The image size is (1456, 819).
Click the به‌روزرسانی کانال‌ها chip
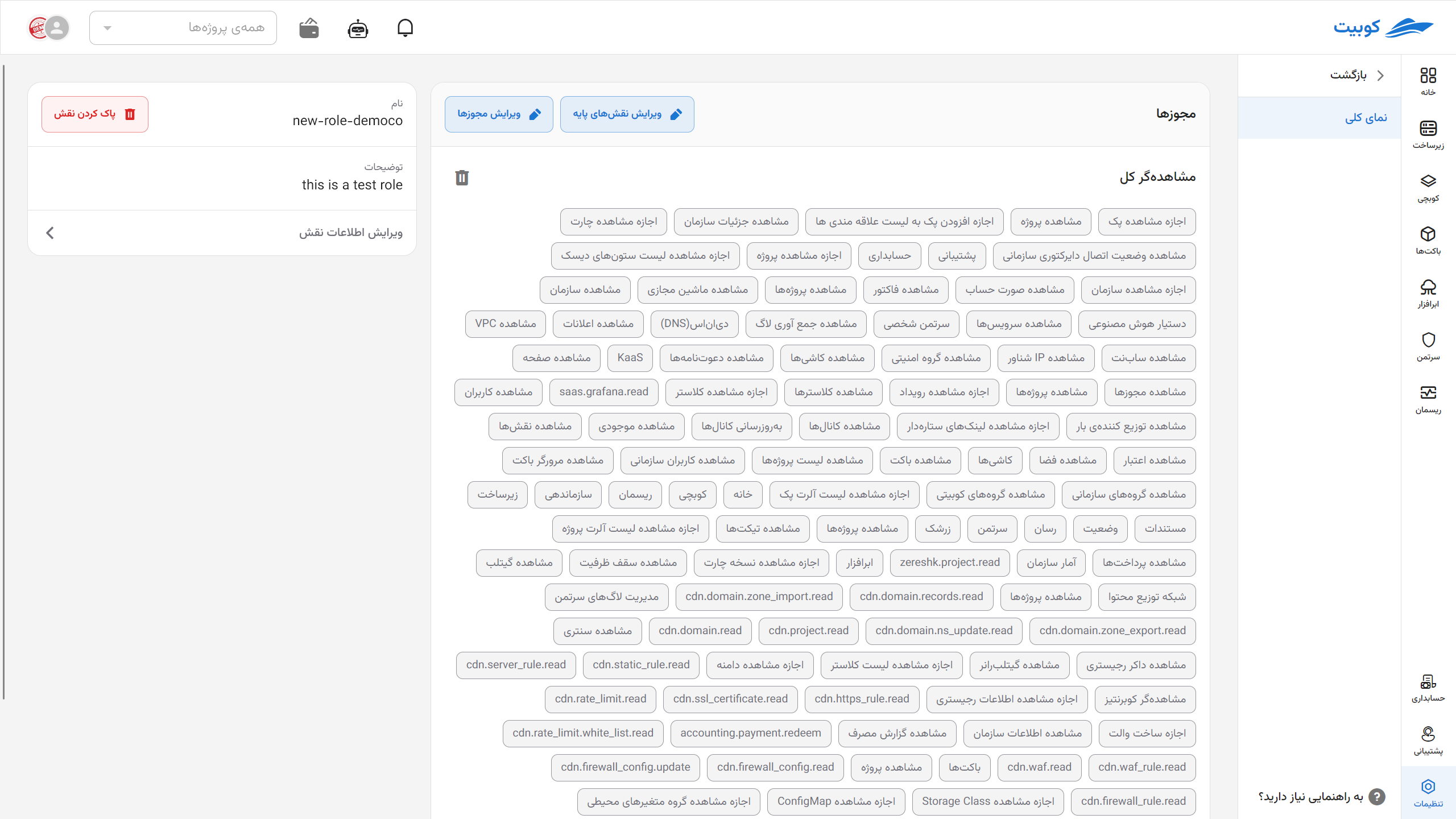(742, 427)
